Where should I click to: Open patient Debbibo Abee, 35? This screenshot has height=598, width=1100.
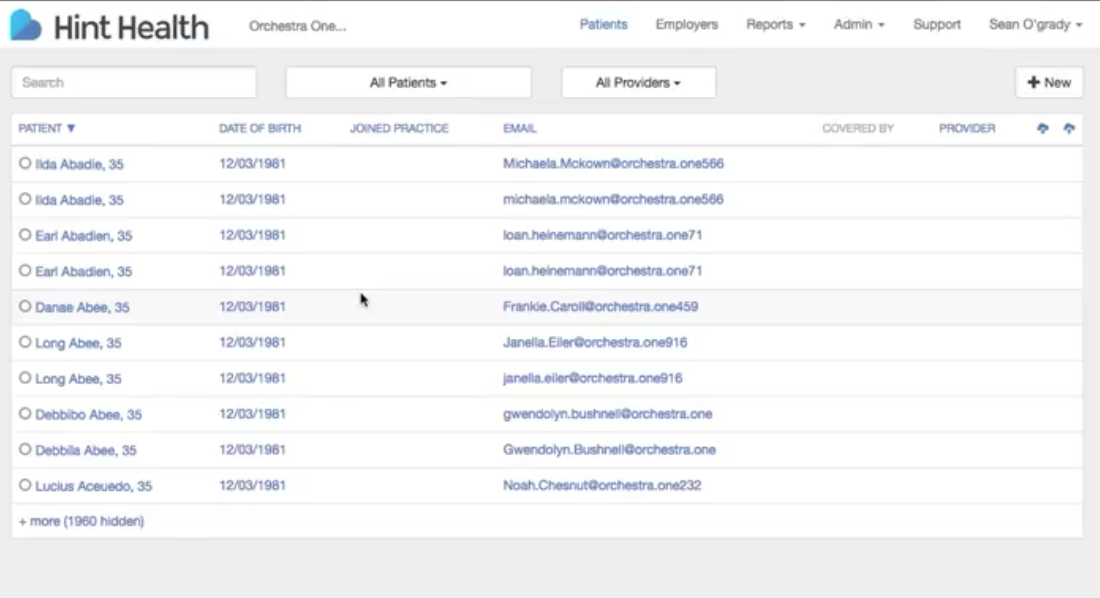(x=88, y=415)
